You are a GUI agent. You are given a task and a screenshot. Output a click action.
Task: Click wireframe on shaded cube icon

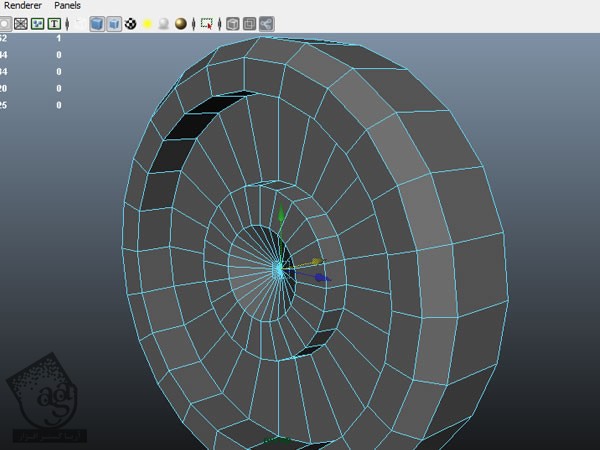113,24
